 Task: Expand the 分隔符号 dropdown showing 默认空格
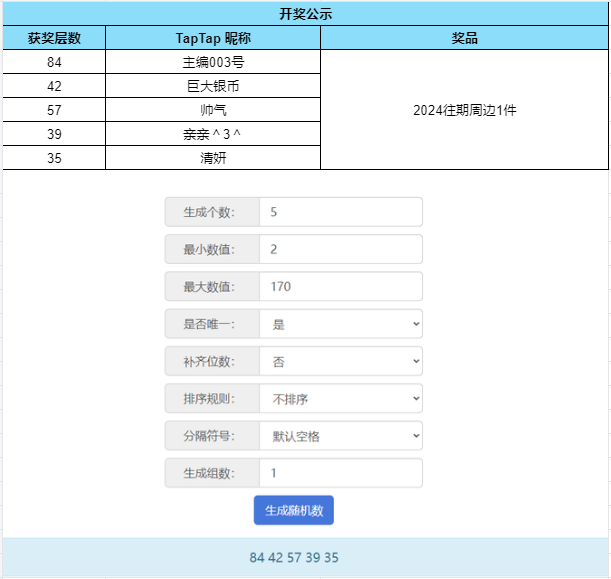tap(341, 436)
